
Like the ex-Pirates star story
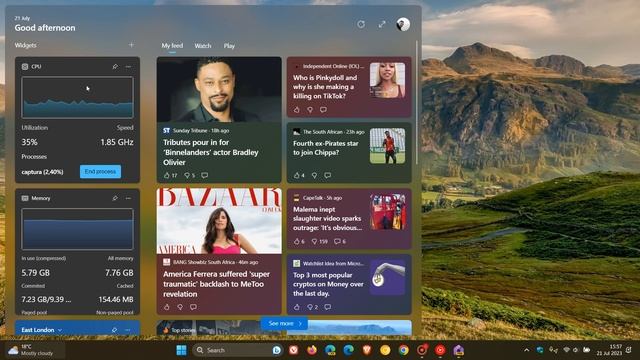297,176
